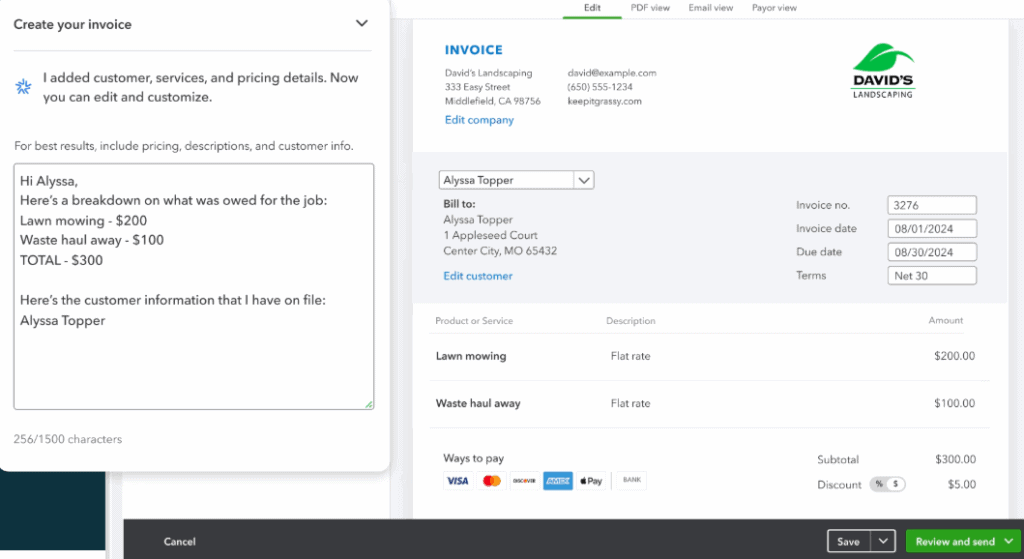1024x559 pixels.
Task: Switch to the Edit tab
Action: [592, 8]
